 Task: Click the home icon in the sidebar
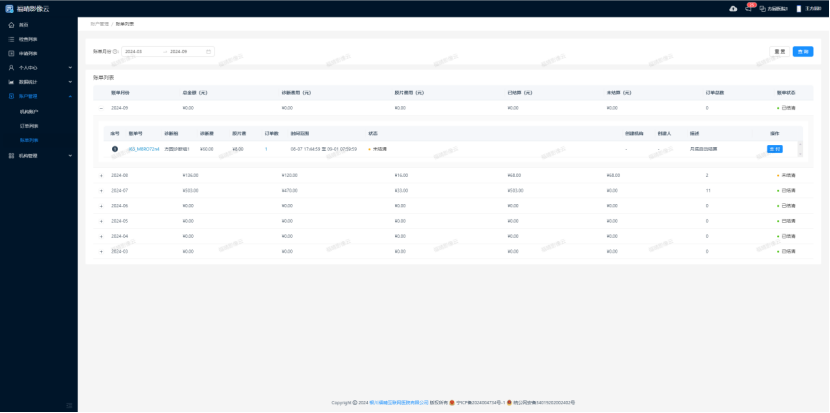10,24
